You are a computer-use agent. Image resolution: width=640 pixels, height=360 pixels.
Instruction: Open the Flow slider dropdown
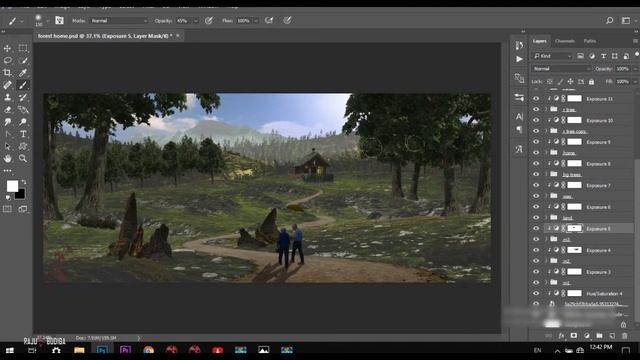(256, 21)
